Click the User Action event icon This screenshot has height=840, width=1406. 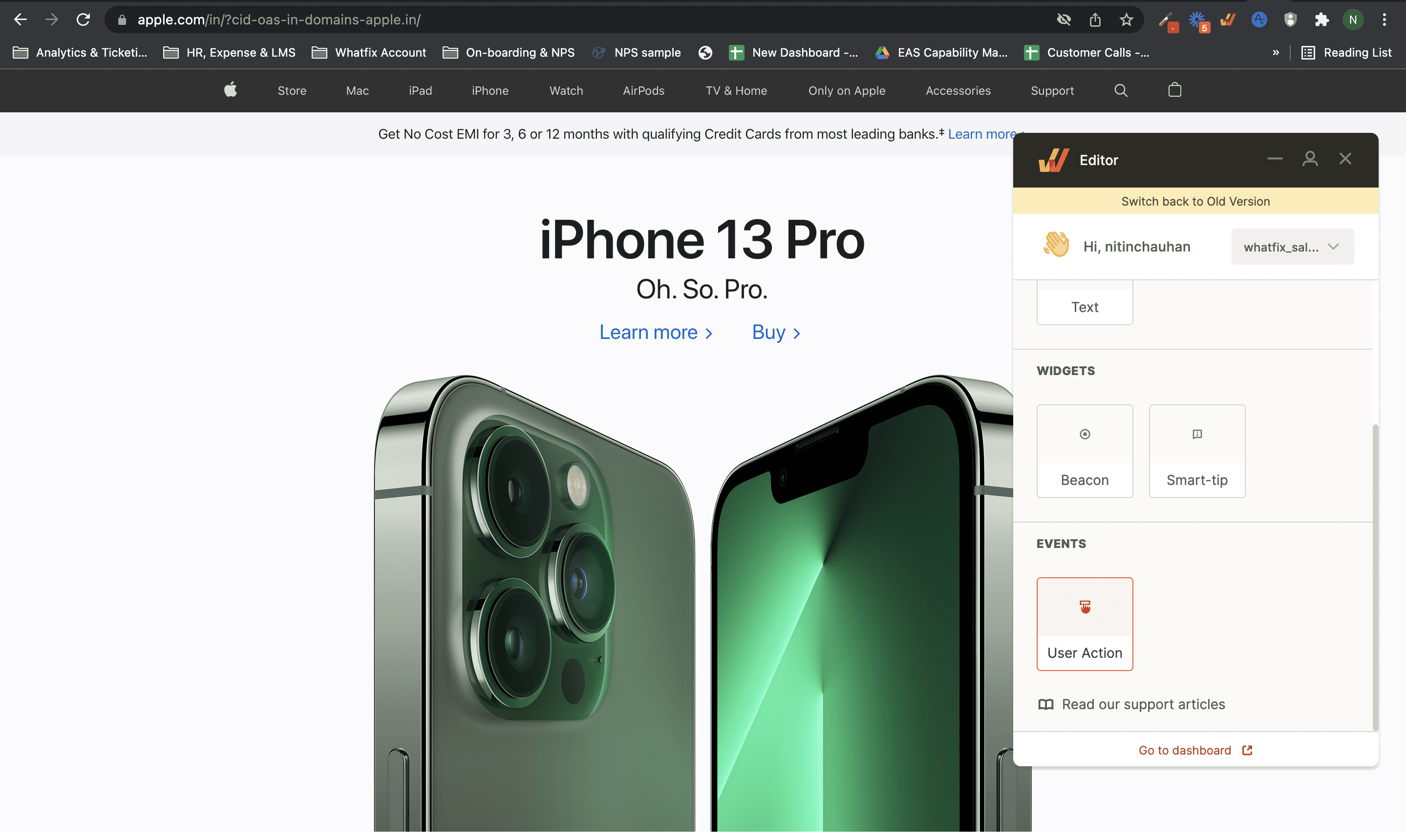point(1085,607)
